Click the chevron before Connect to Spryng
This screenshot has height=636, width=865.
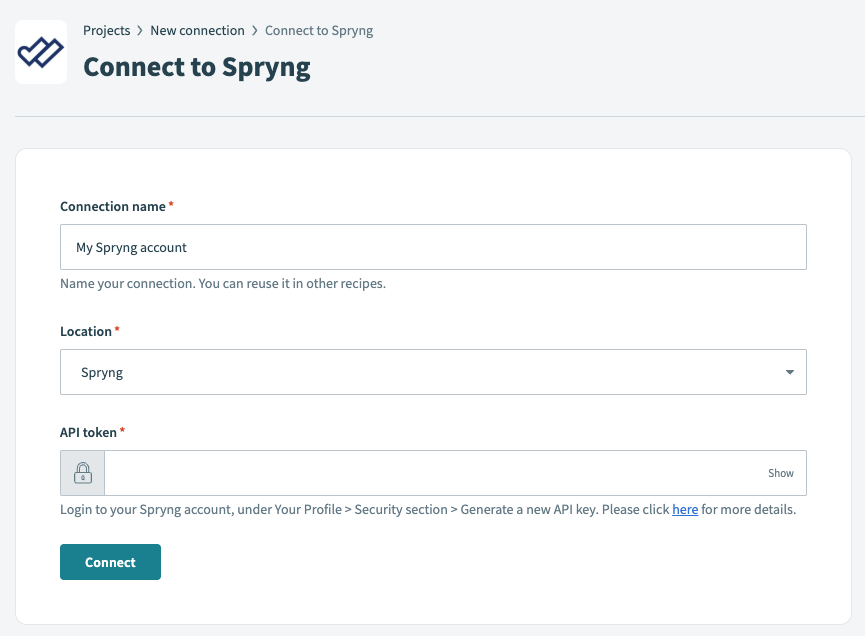point(253,30)
